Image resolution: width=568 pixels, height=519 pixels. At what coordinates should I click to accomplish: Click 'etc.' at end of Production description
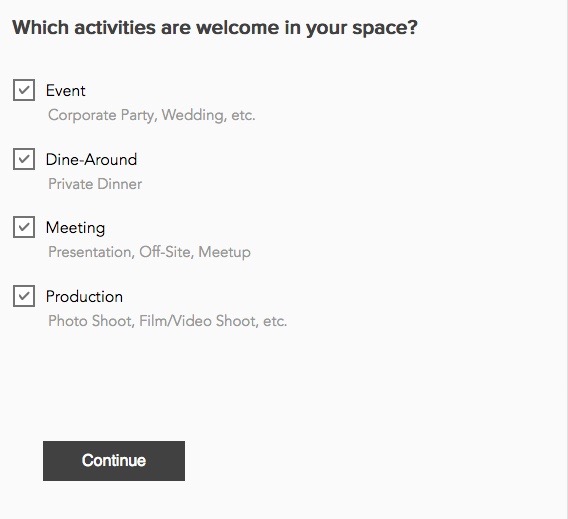click(275, 321)
